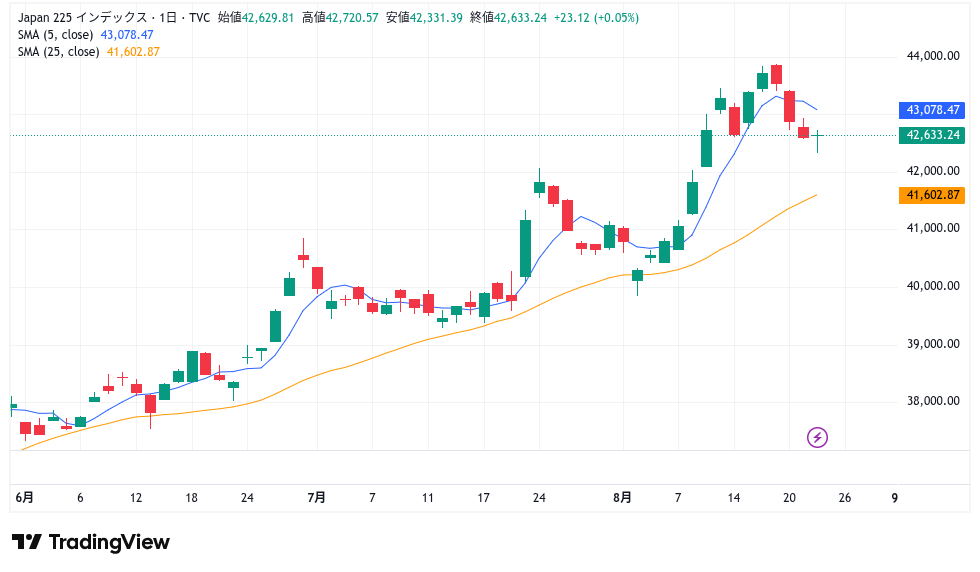Image resolution: width=980 pixels, height=572 pixels.
Task: Click the 高値 42,720.57 value in the header
Action: coord(340,18)
